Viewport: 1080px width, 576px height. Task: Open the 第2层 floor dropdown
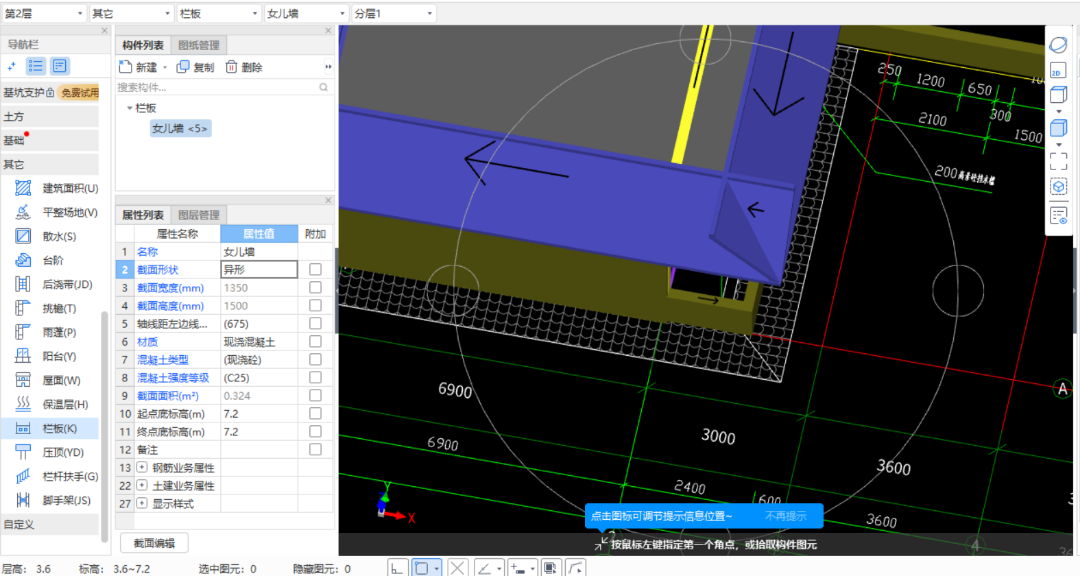click(43, 13)
